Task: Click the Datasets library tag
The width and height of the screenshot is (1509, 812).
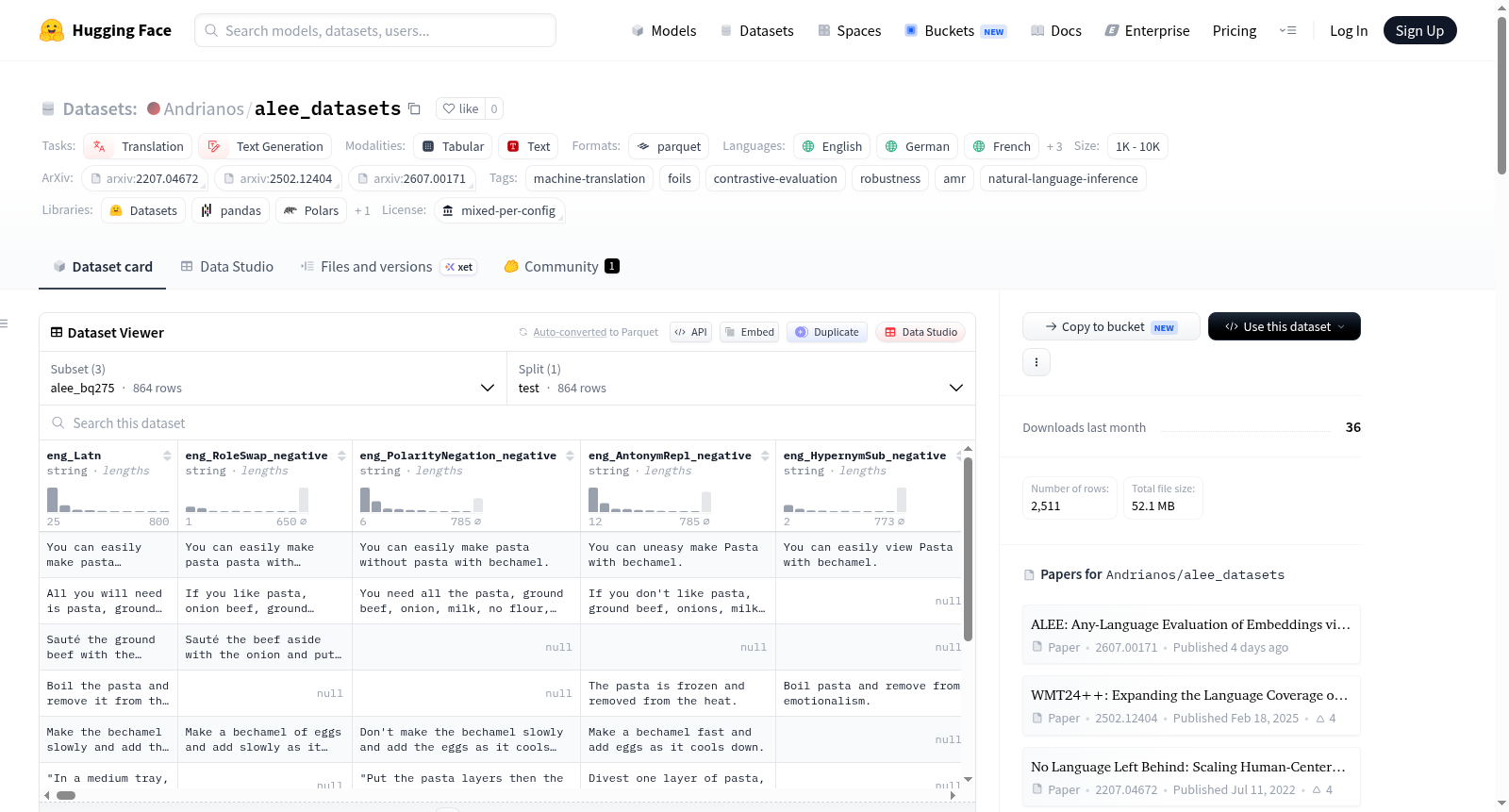Action: coord(143,210)
